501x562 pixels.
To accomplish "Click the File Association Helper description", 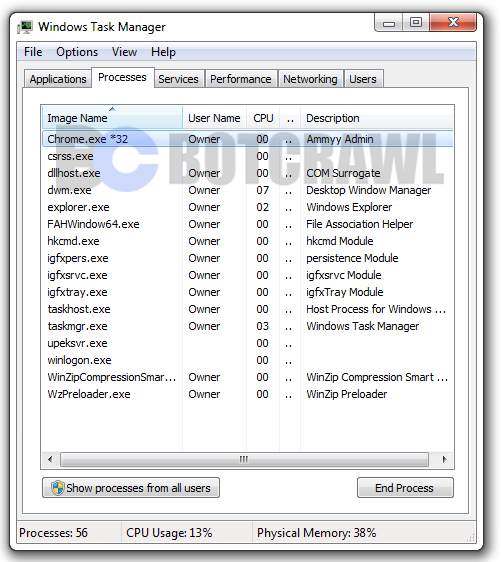I will [359, 224].
